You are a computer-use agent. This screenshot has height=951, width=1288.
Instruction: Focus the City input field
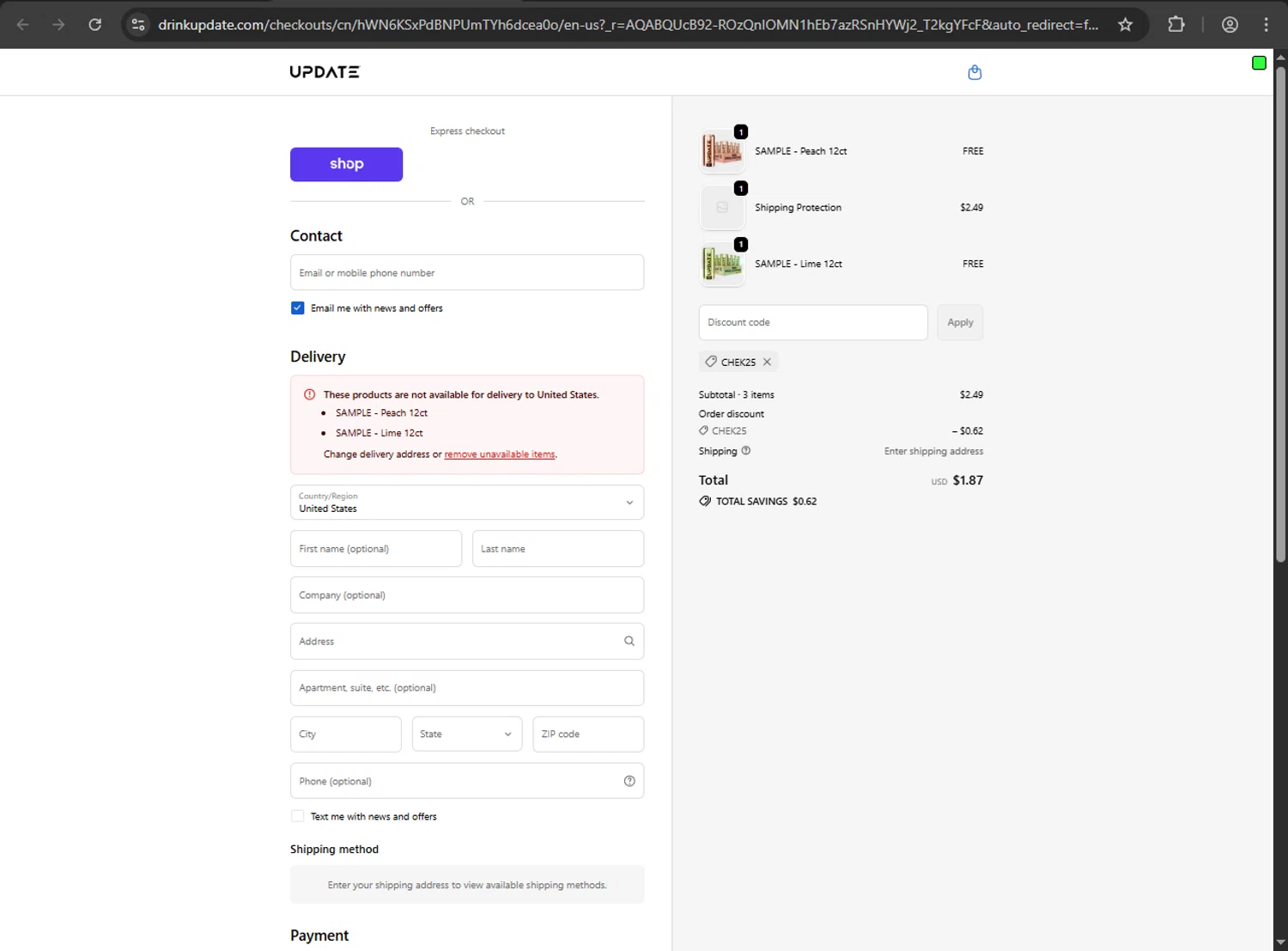click(345, 735)
